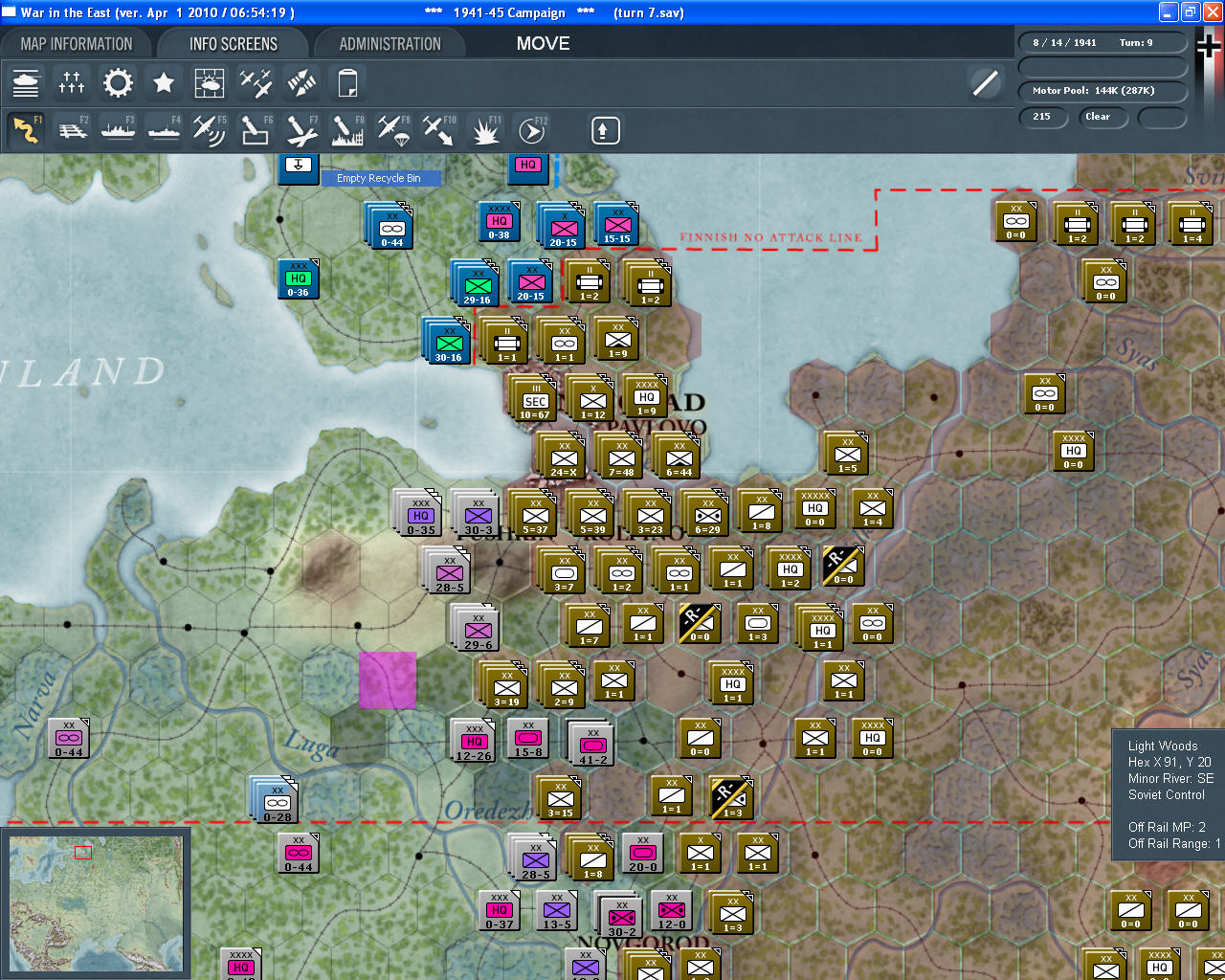The height and width of the screenshot is (980, 1225).
Task: Click the 215 jump-to-hex button
Action: click(1042, 118)
